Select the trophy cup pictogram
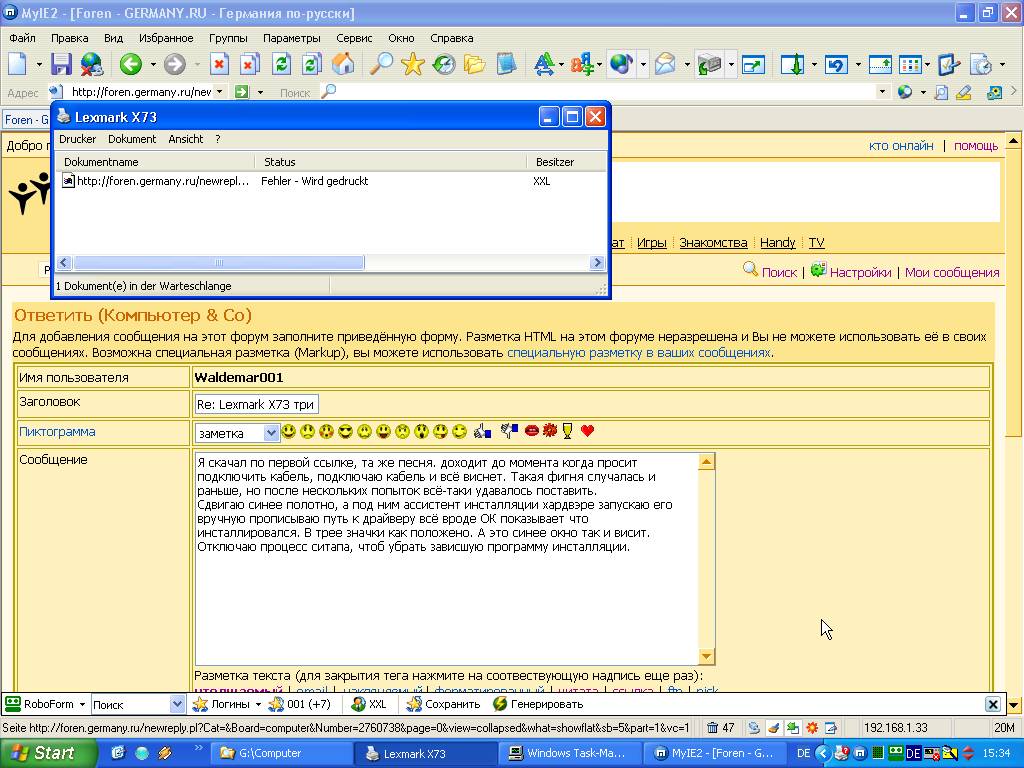 click(568, 430)
